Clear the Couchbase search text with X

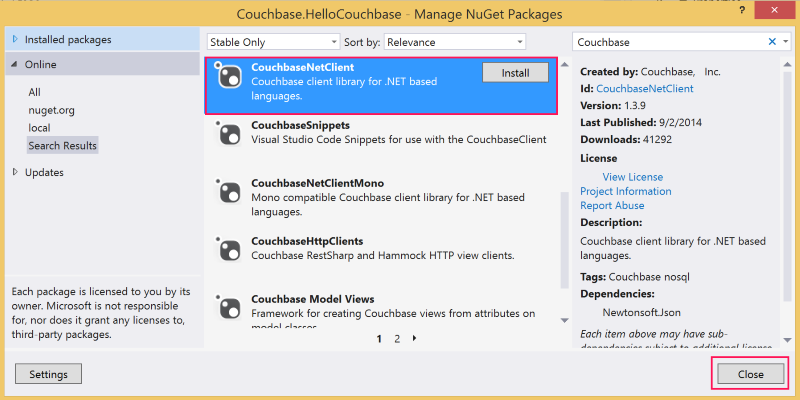pos(772,42)
